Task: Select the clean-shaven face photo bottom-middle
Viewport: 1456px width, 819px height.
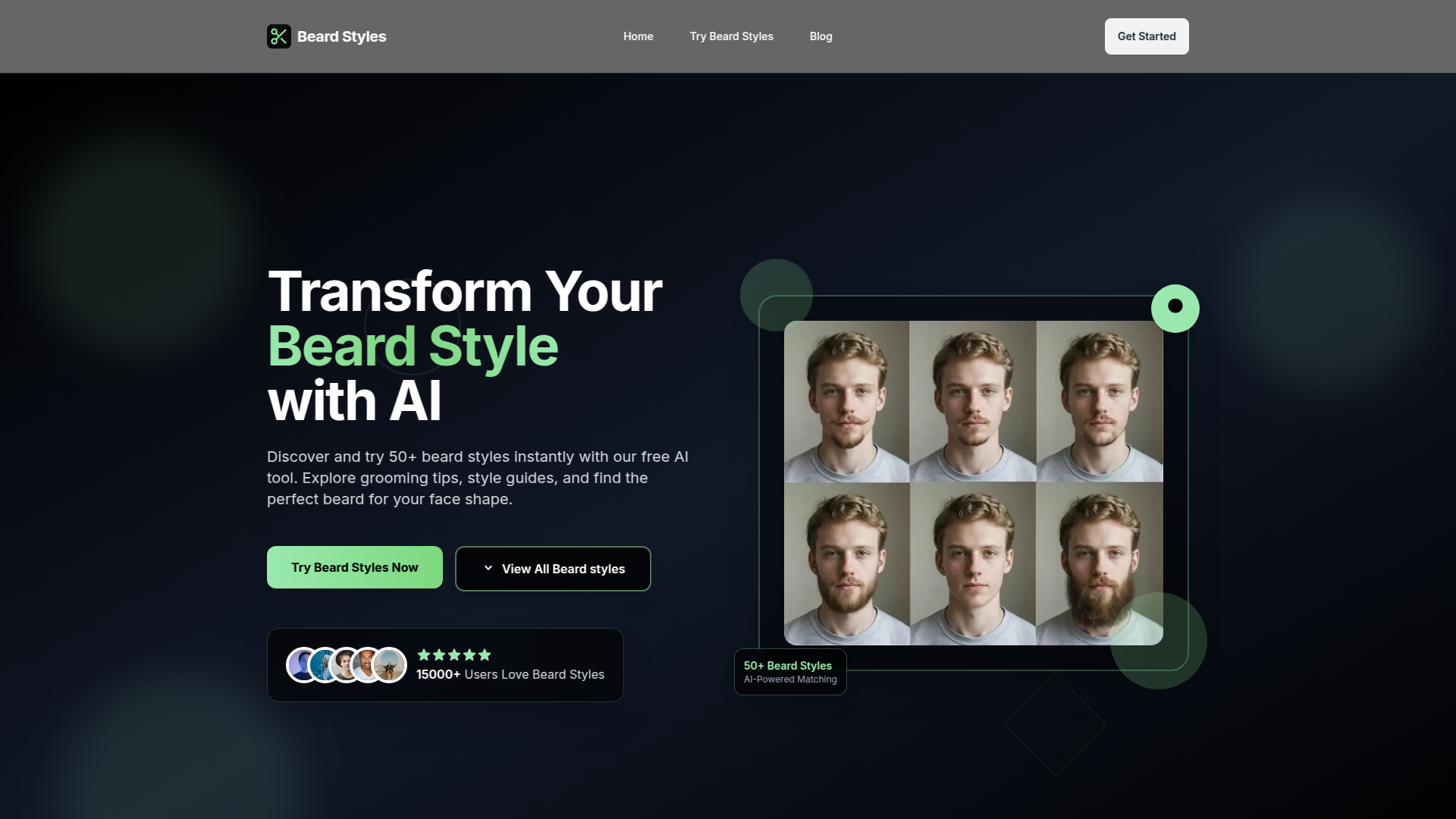Action: point(973,563)
